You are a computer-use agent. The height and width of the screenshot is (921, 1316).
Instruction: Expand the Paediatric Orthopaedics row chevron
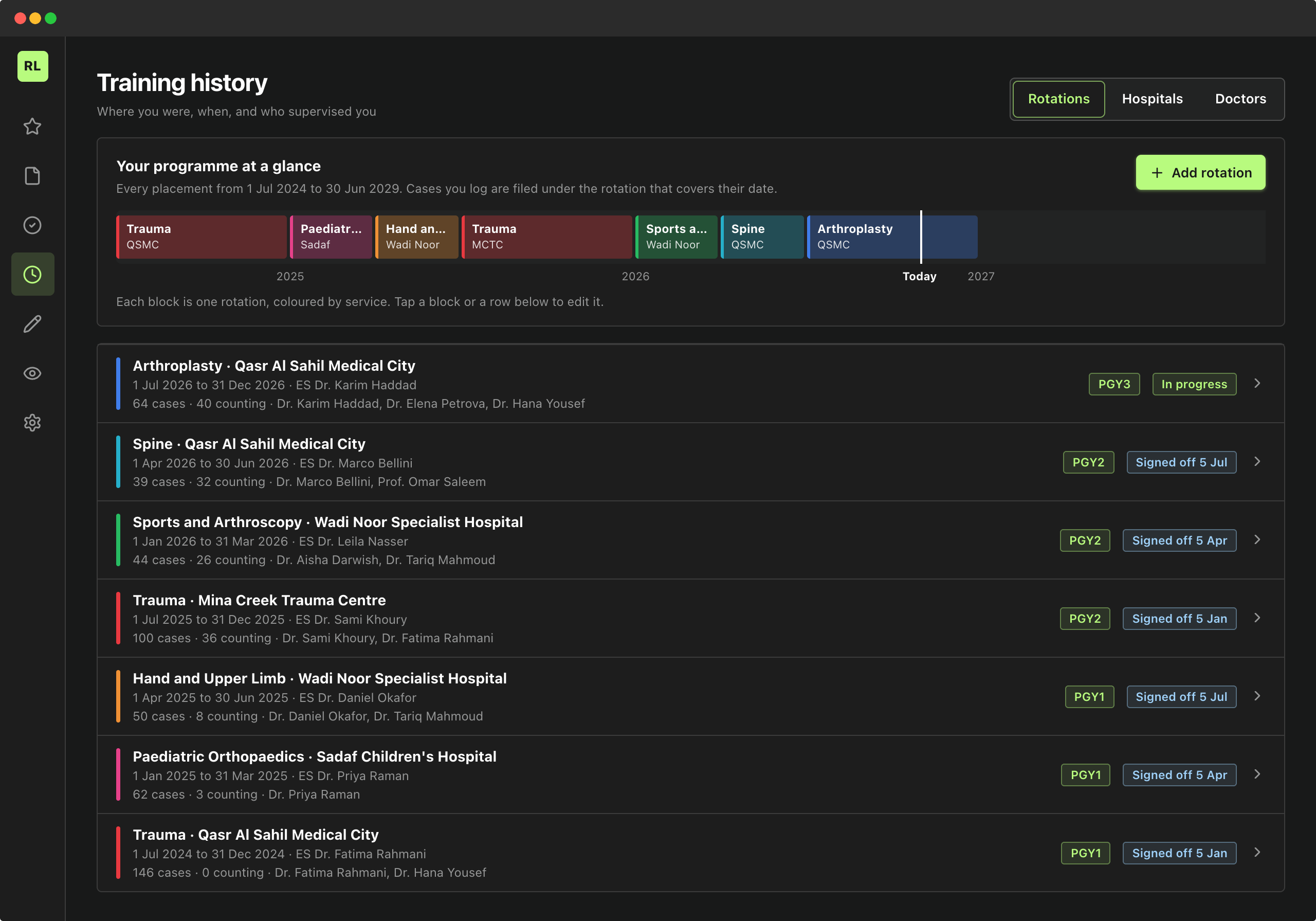point(1257,774)
